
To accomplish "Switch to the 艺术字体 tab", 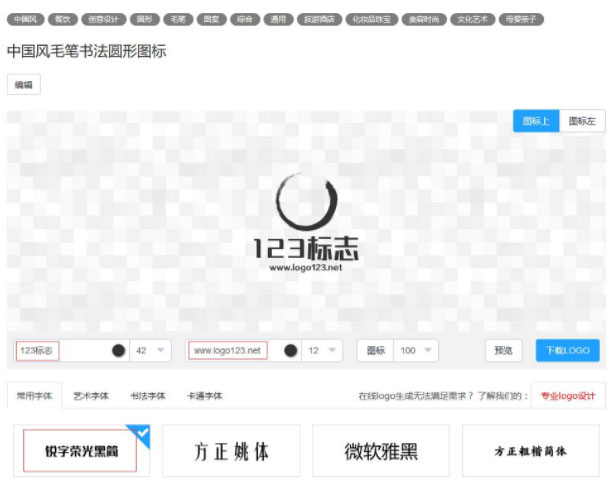I will click(91, 396).
